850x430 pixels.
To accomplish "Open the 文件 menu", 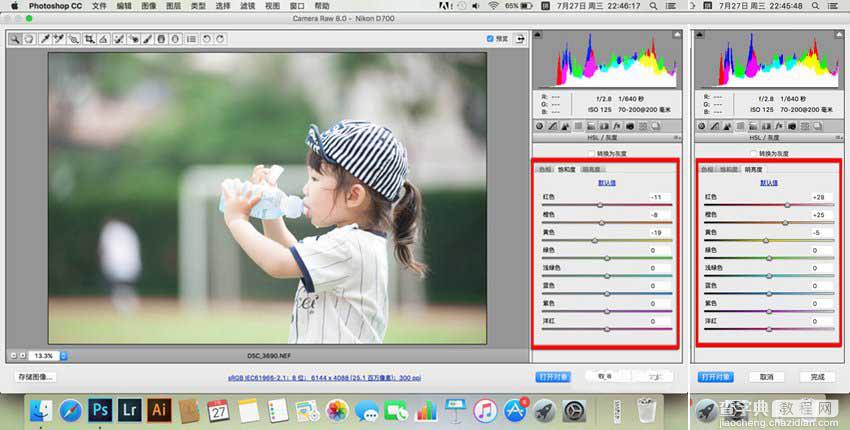I will click(x=99, y=6).
